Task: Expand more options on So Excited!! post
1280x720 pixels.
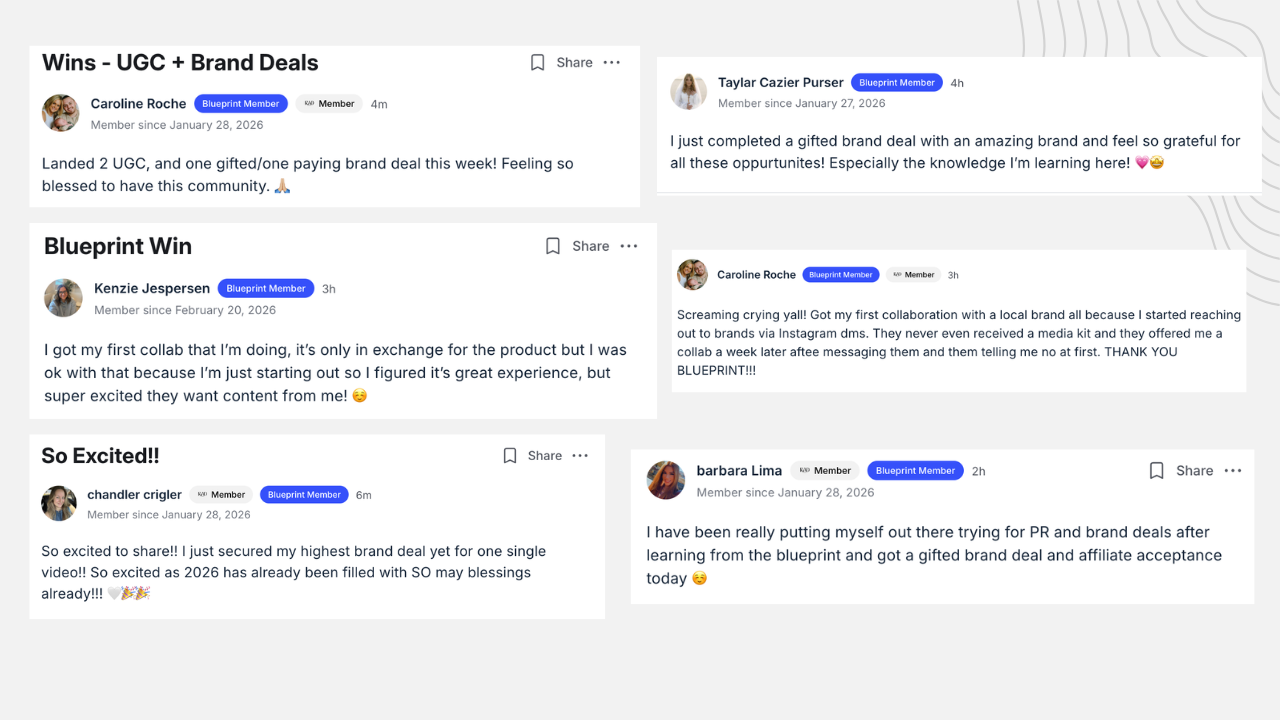Action: pyautogui.click(x=580, y=456)
